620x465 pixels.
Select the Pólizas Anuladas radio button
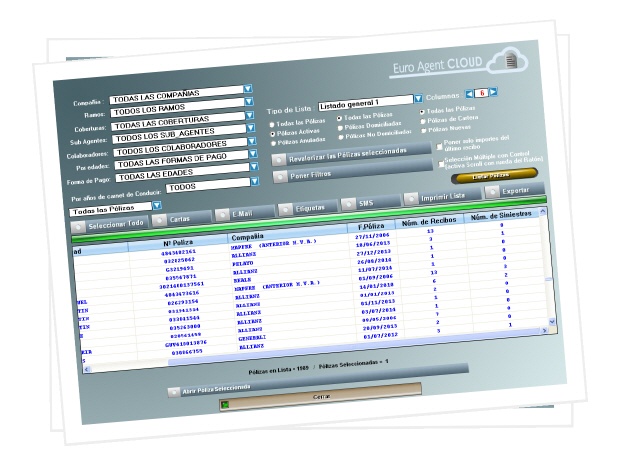coord(273,143)
